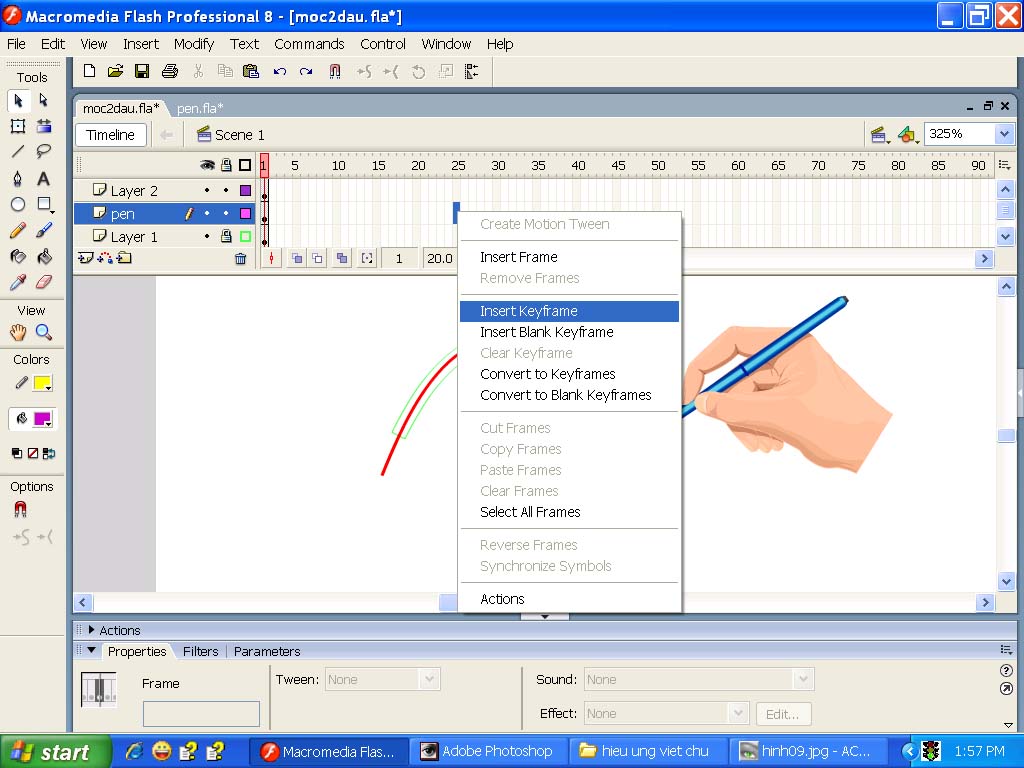Toggle visibility dot for pen layer

207,214
